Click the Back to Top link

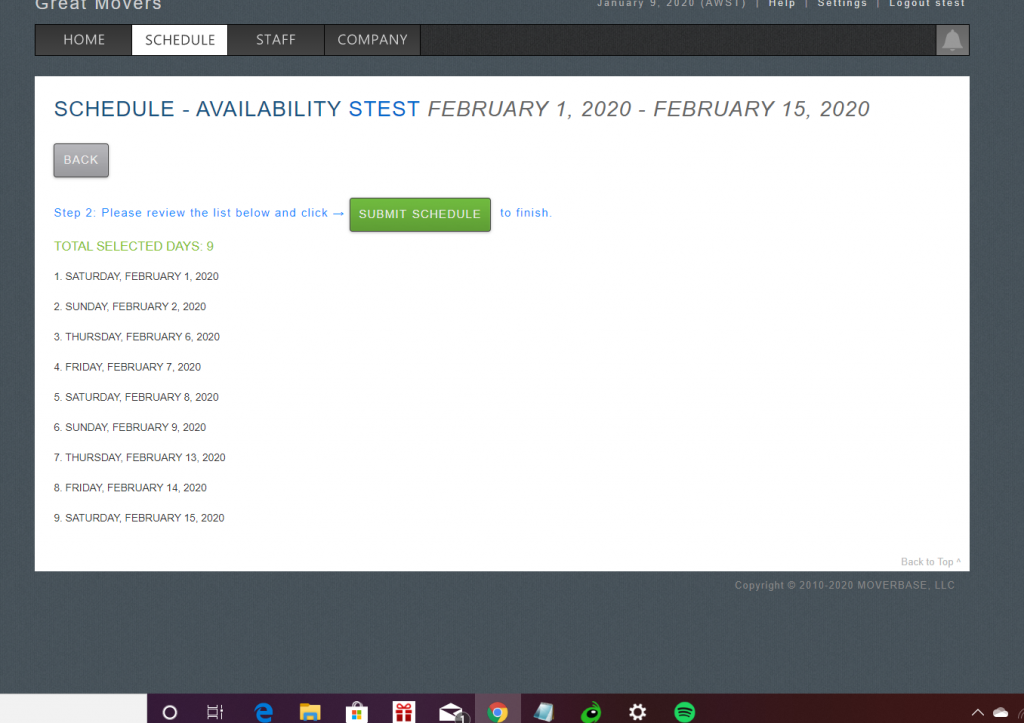point(930,562)
